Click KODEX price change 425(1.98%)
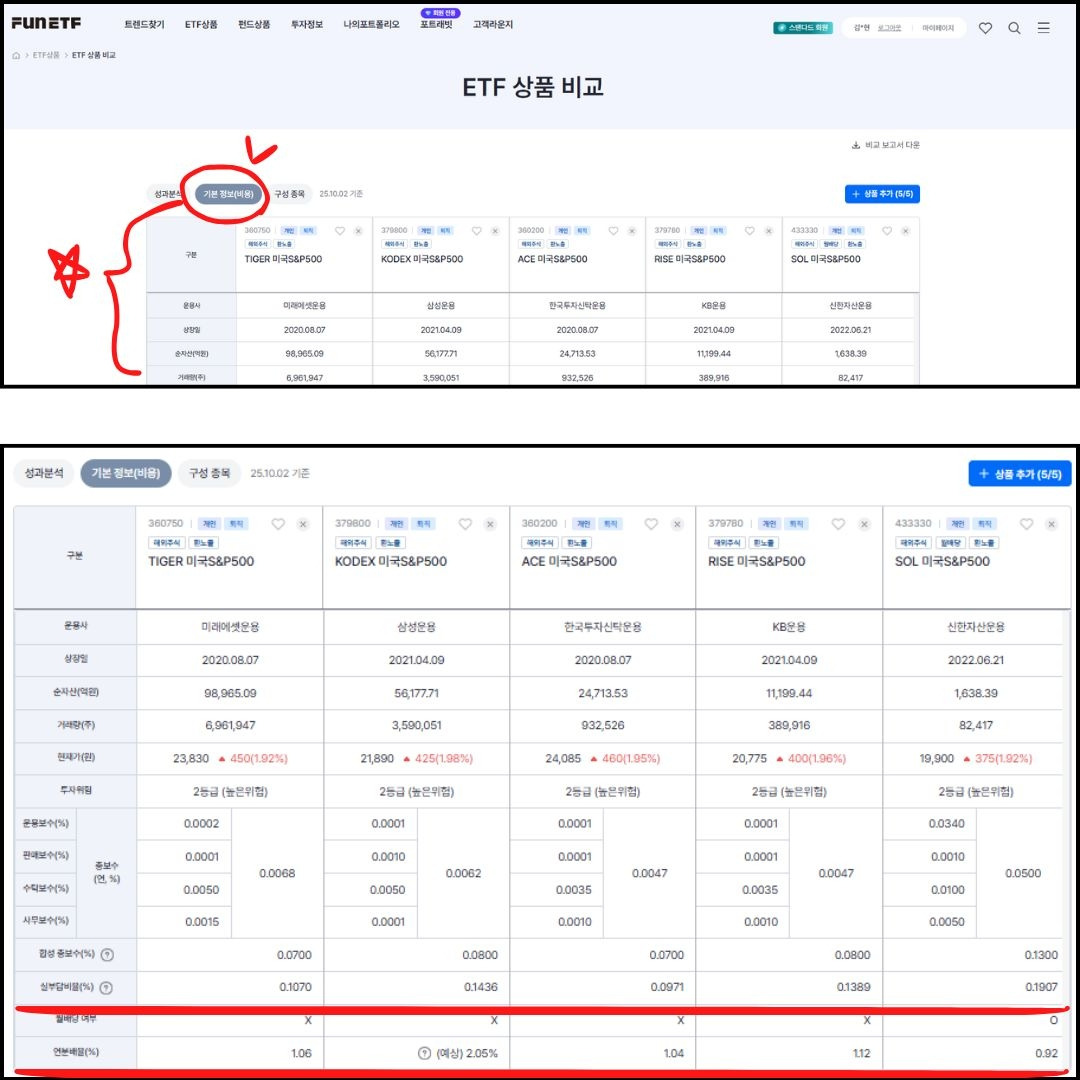This screenshot has height=1080, width=1080. [x=444, y=758]
